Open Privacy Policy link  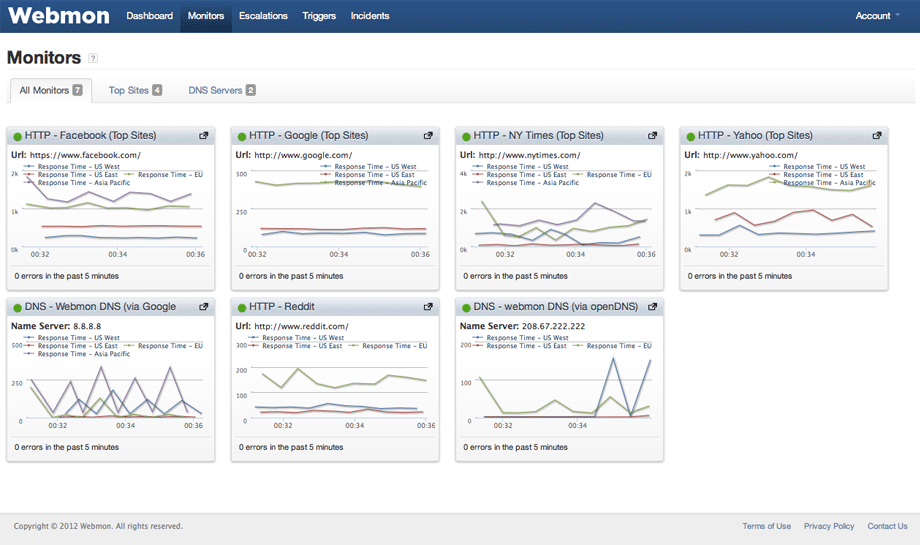pos(829,526)
